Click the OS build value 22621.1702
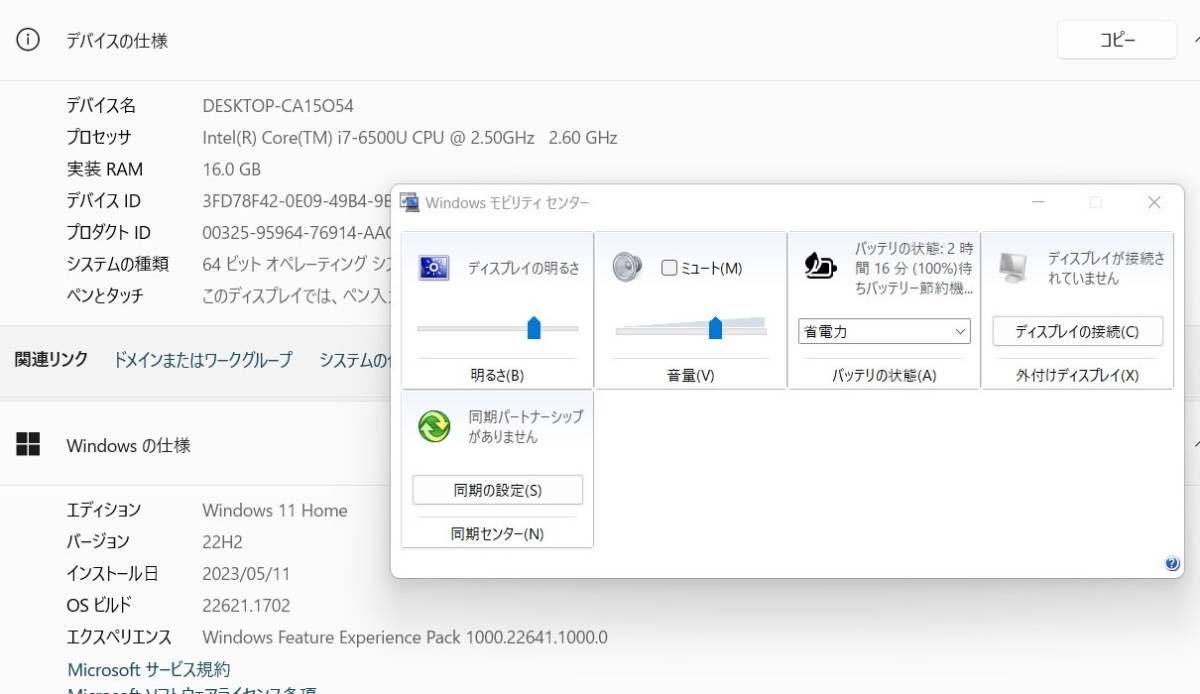 pos(246,605)
